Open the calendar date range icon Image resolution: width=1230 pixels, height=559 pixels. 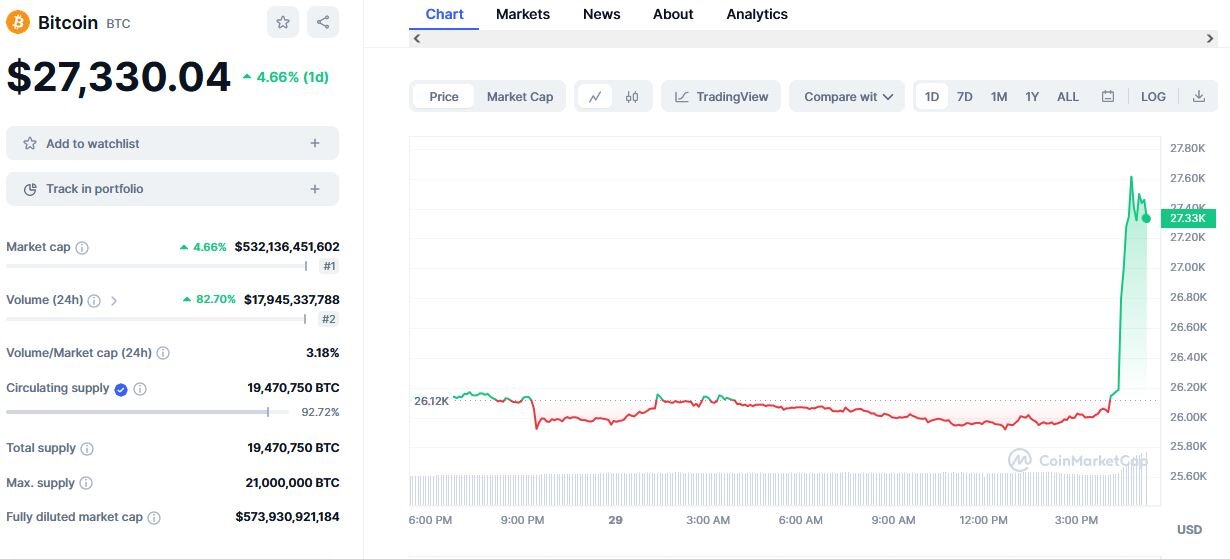tap(1108, 97)
